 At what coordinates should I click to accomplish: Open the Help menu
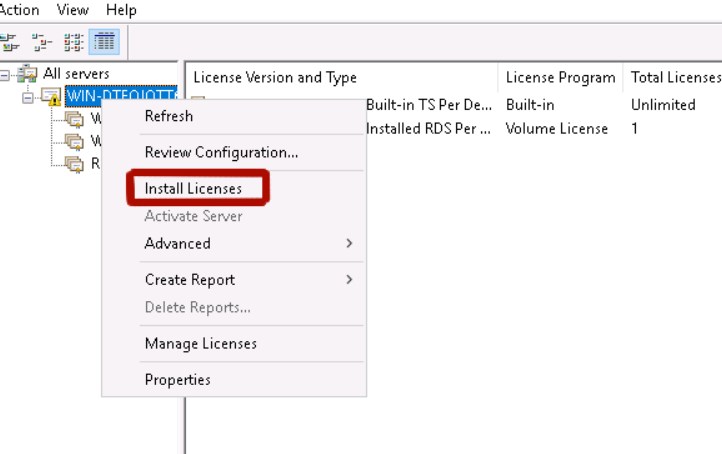[x=121, y=10]
